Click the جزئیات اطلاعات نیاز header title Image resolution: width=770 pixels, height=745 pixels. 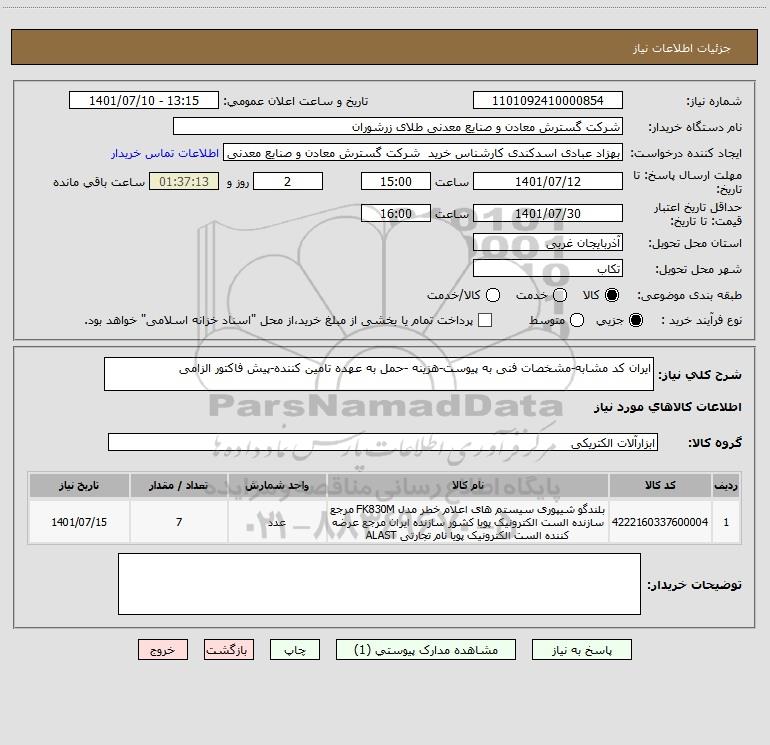click(682, 48)
